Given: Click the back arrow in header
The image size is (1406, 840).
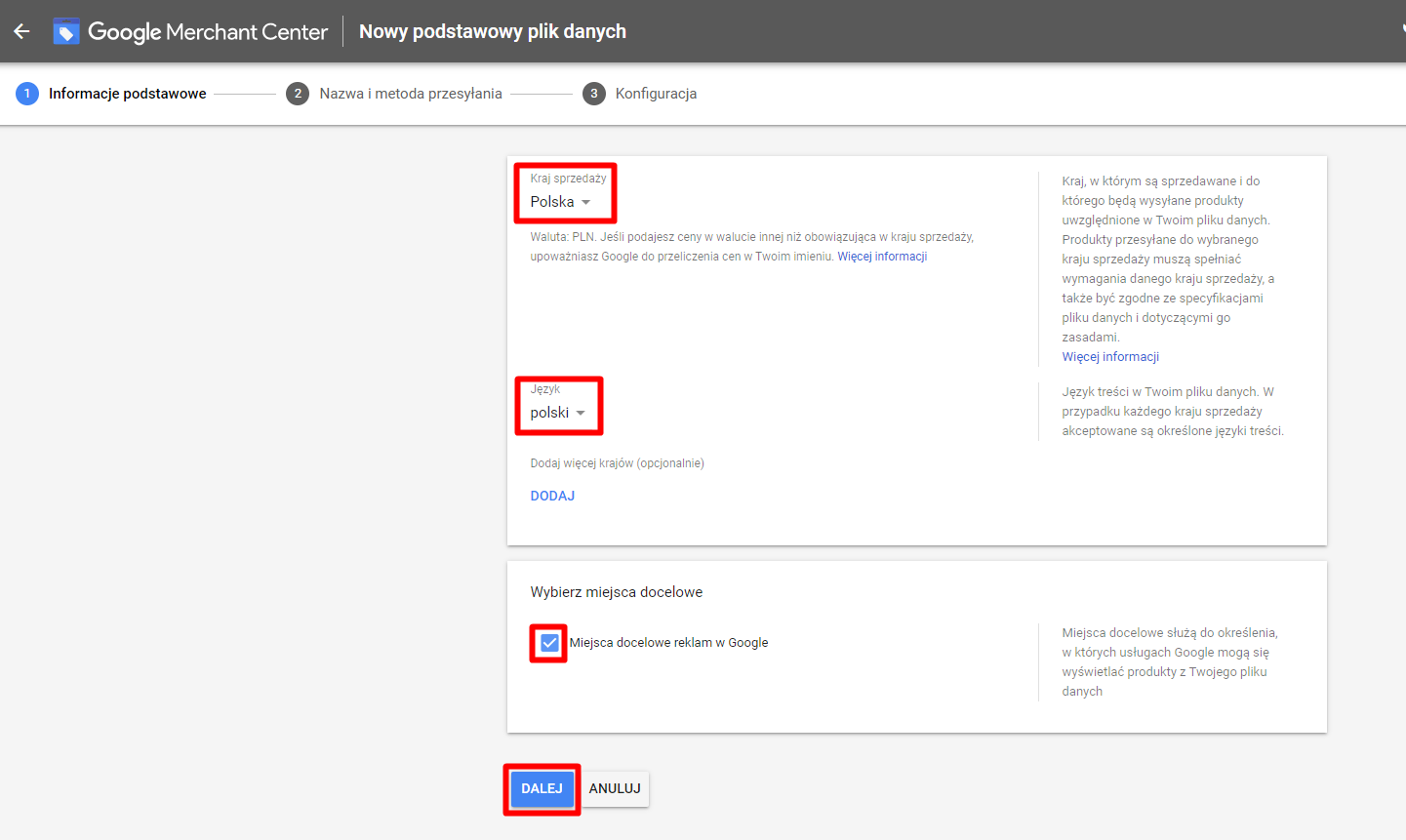Looking at the screenshot, I should click(21, 31).
